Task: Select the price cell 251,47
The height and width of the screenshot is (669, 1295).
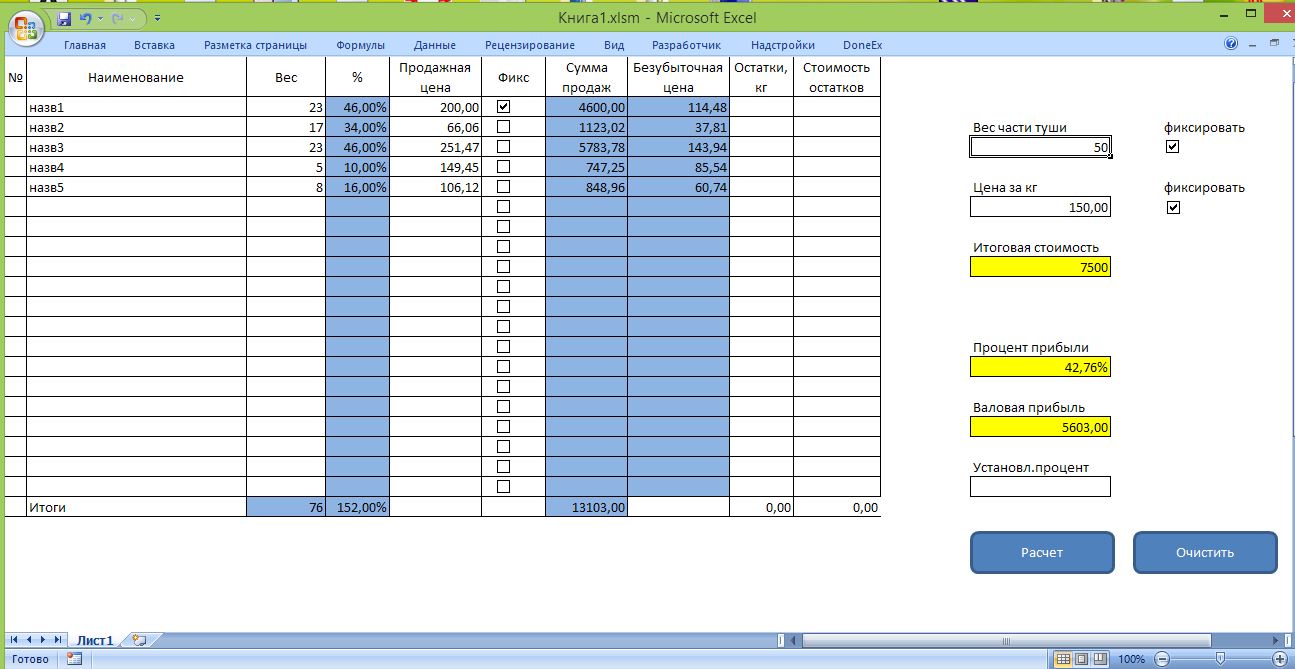Action: click(435, 147)
